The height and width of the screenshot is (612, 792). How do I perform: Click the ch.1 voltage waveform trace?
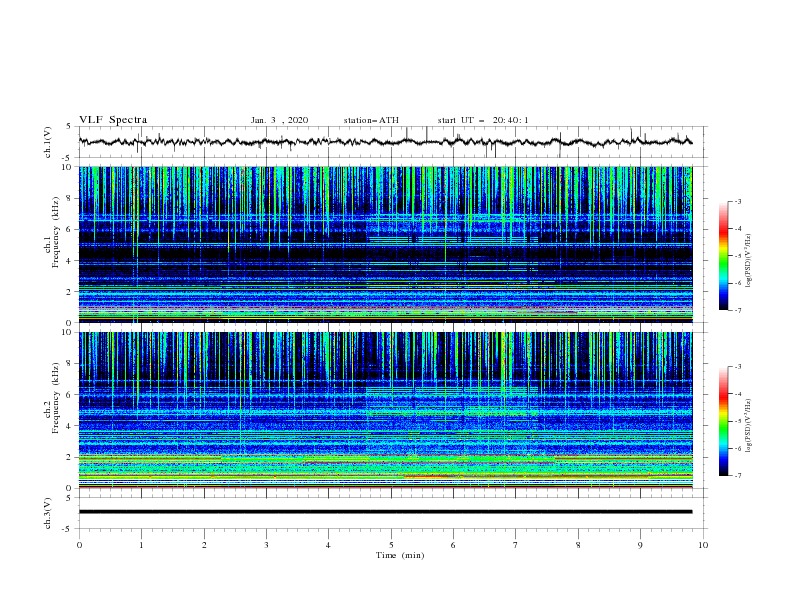(x=385, y=142)
